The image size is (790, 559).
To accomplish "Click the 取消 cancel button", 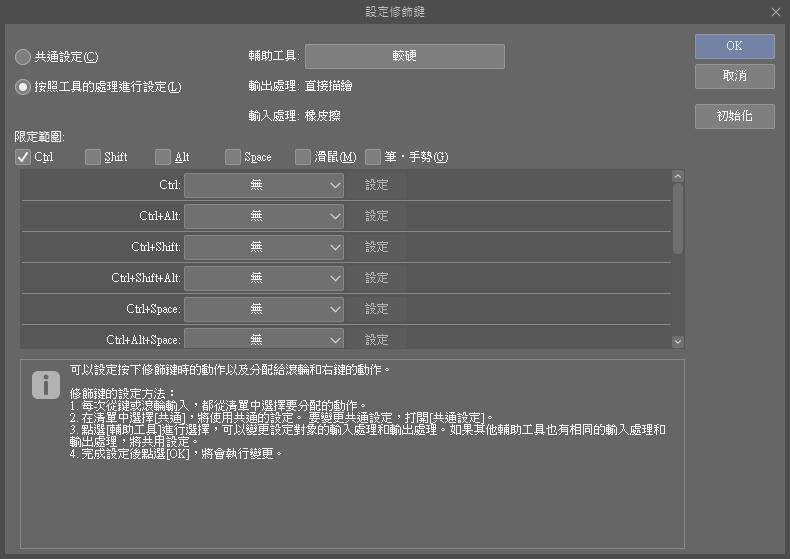I will pos(735,77).
